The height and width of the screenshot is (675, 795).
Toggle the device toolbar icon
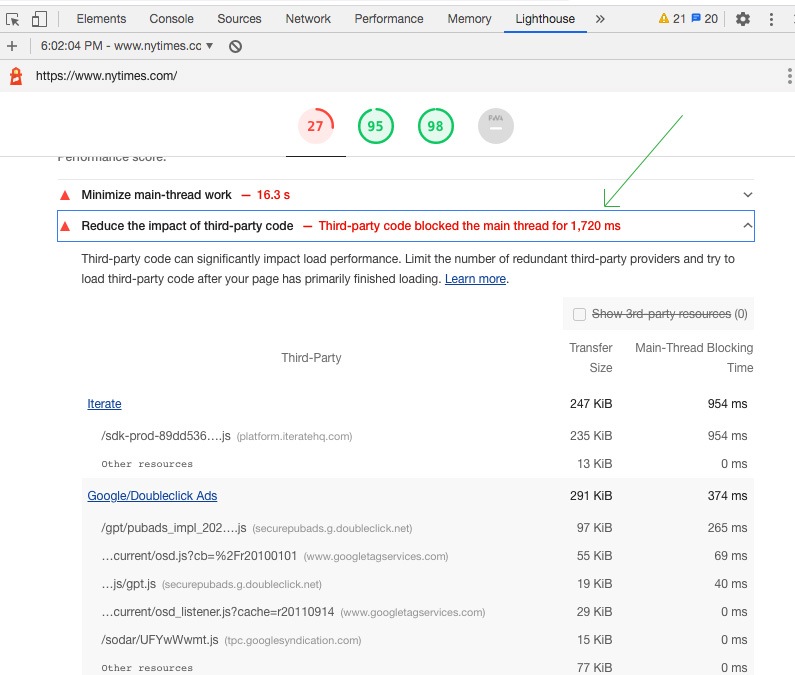click(39, 19)
